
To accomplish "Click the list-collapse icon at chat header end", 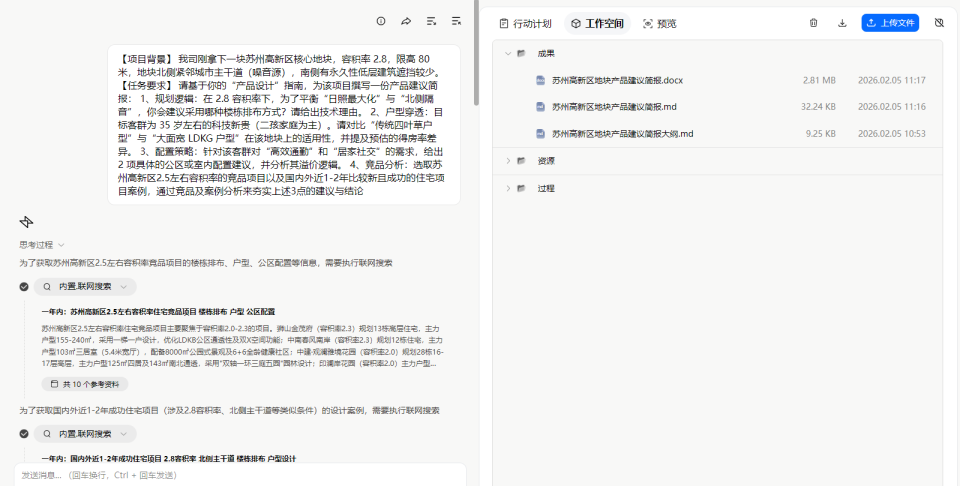I will point(456,21).
